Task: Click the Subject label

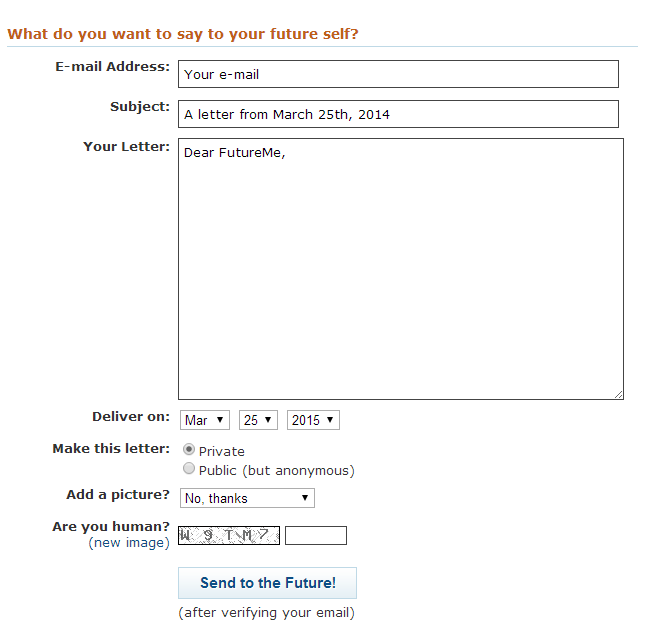Action: click(x=140, y=106)
